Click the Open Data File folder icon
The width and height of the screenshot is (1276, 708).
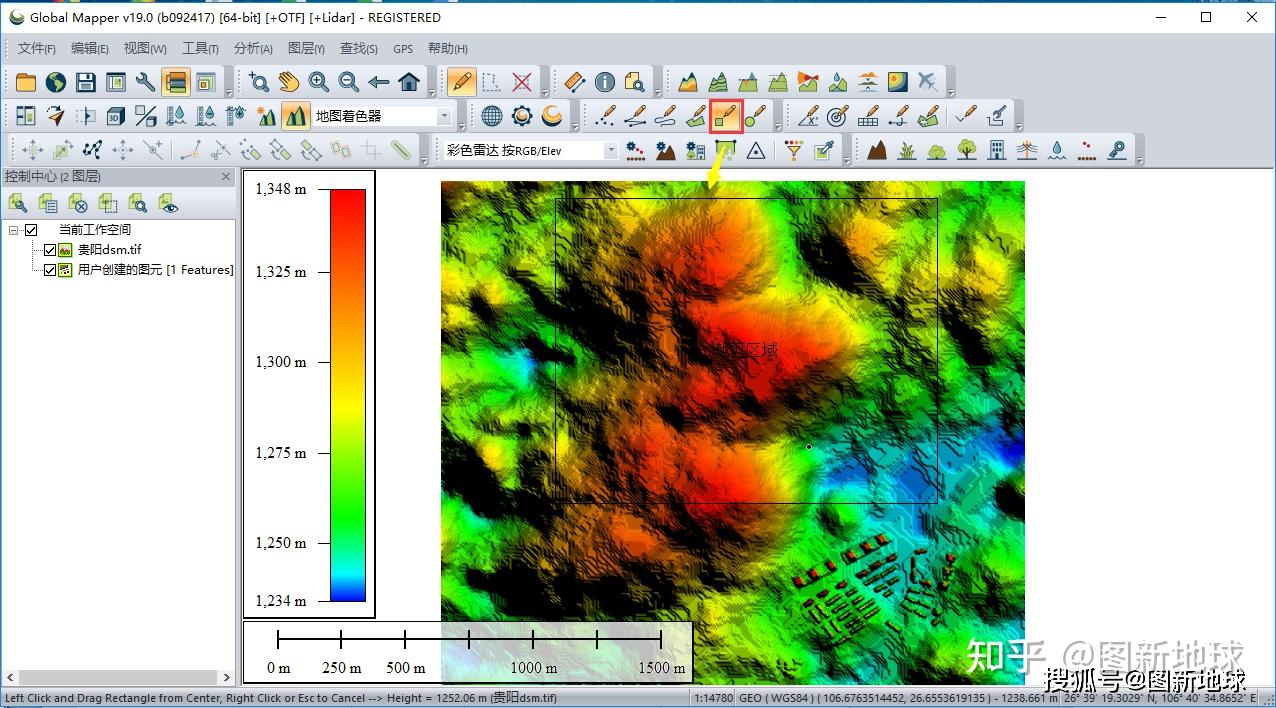point(25,82)
